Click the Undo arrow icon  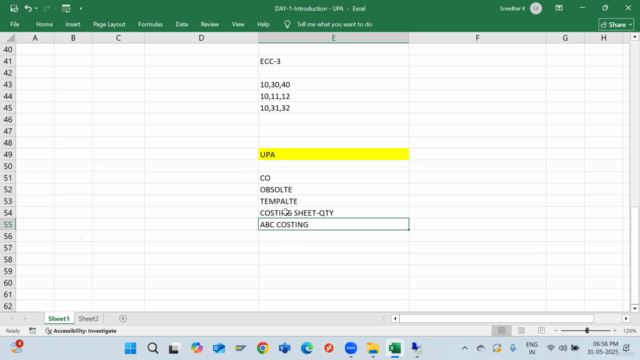tap(28, 8)
